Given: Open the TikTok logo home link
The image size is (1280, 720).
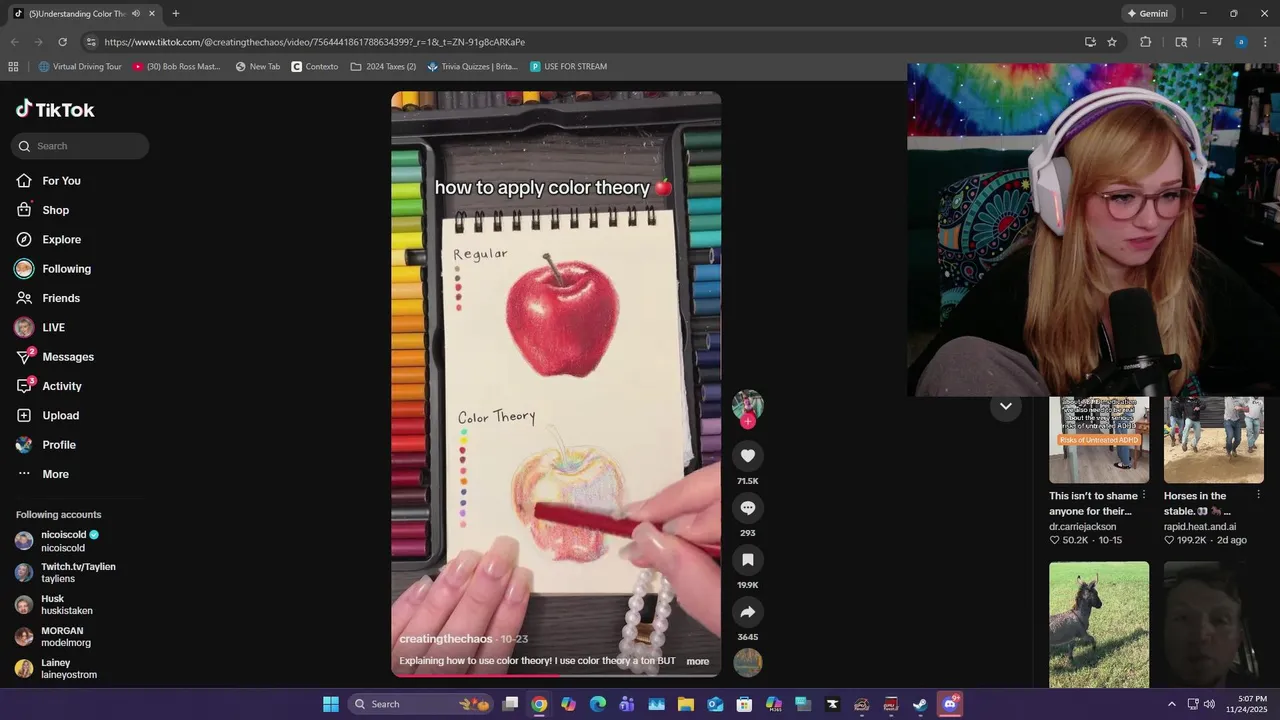Looking at the screenshot, I should click(x=55, y=109).
